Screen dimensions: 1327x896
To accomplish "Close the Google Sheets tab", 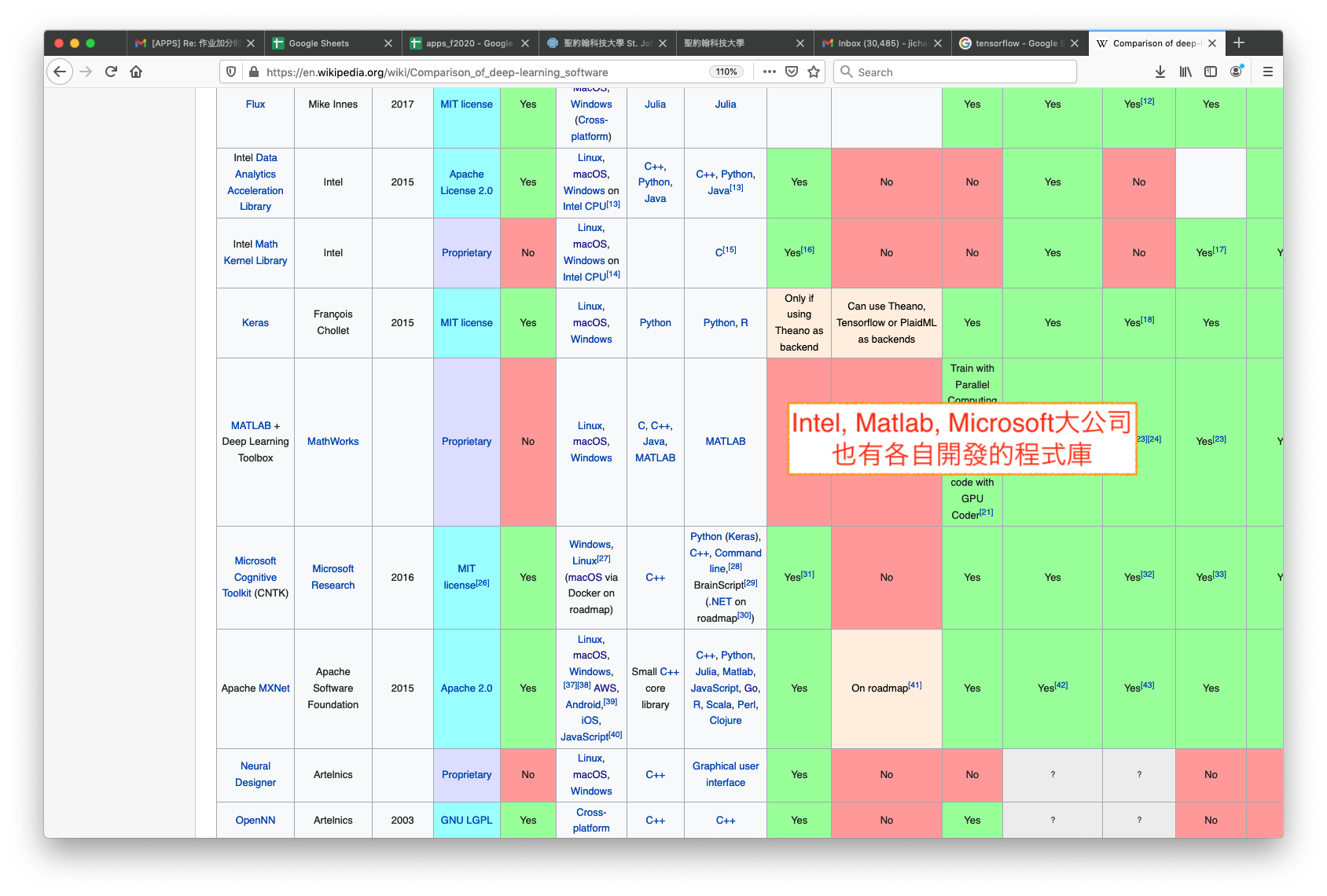I will pyautogui.click(x=388, y=43).
